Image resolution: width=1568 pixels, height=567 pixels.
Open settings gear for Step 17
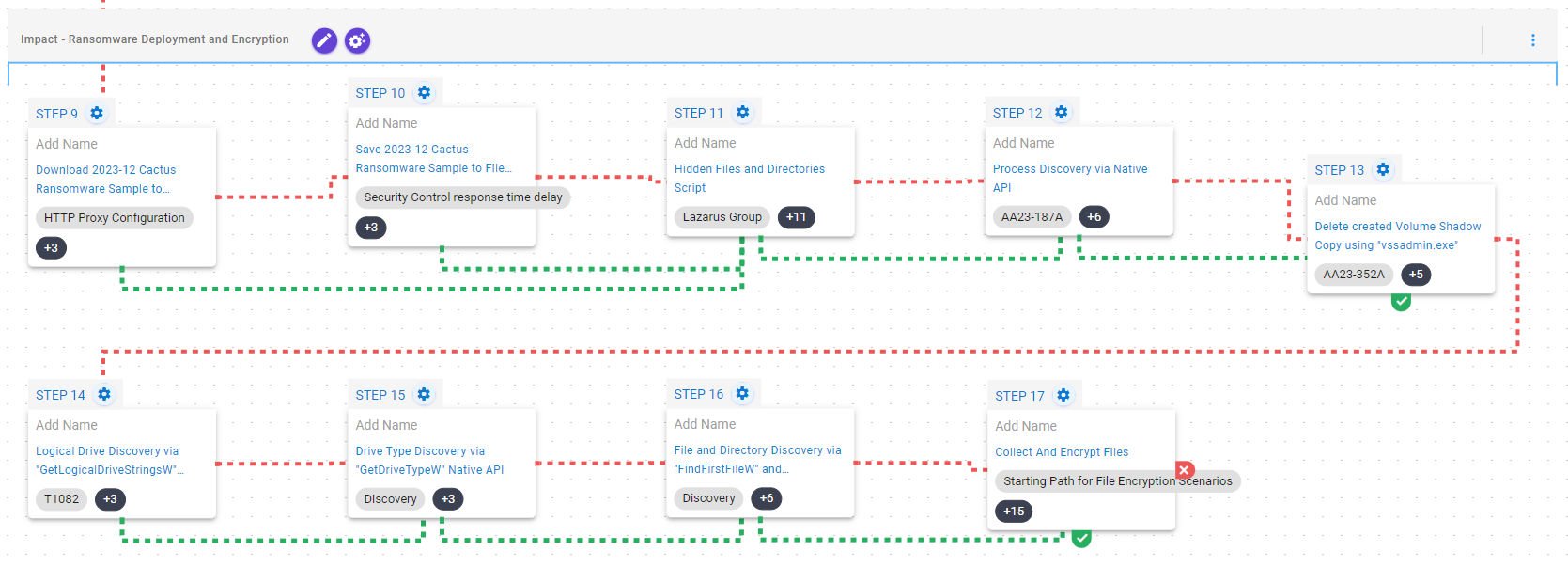point(1063,396)
